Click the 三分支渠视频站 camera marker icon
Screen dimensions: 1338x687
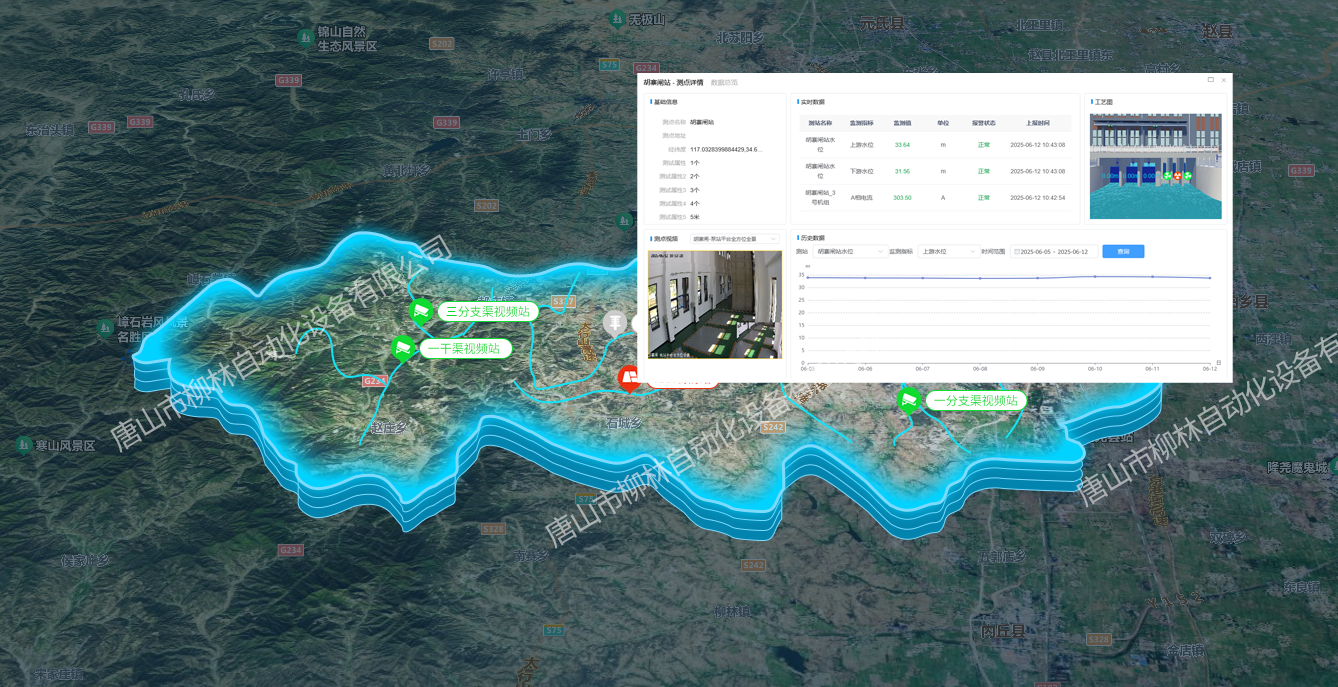pos(422,310)
